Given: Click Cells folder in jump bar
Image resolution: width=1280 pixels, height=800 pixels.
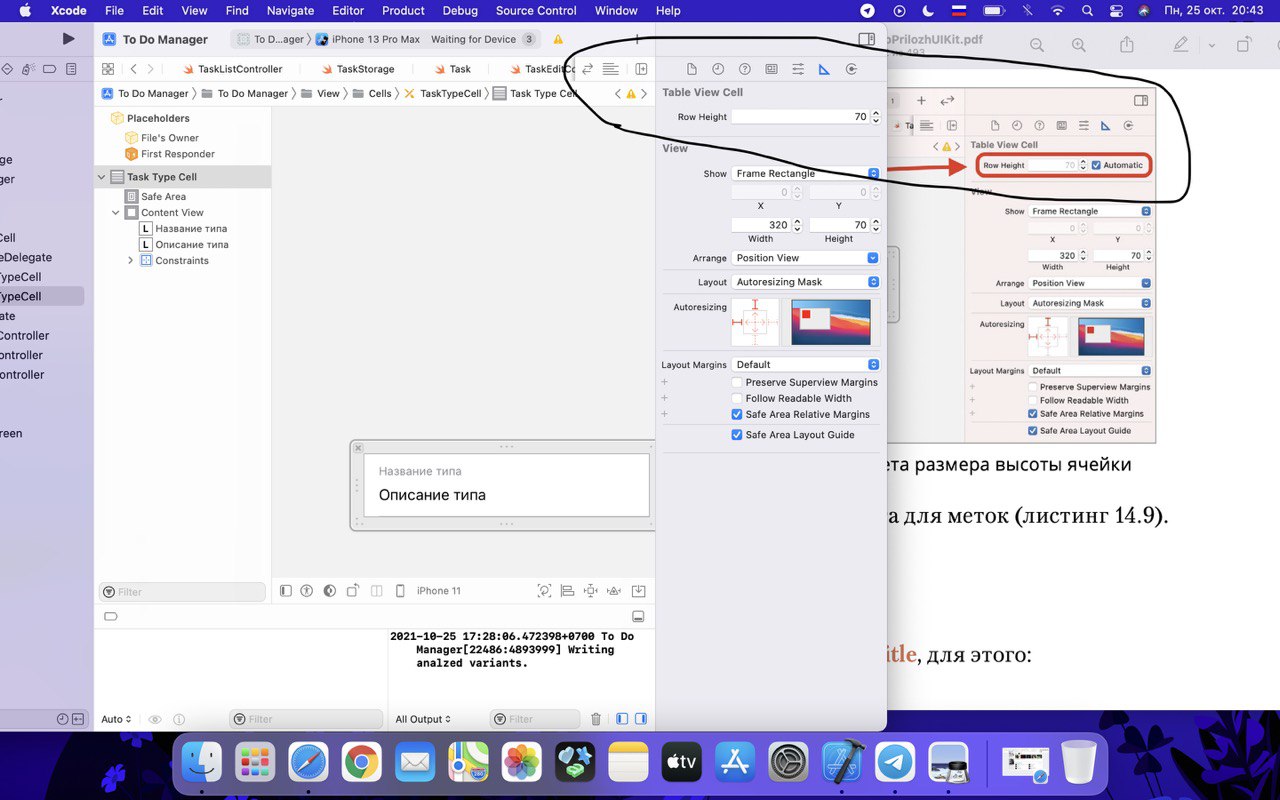Looking at the screenshot, I should (371, 93).
